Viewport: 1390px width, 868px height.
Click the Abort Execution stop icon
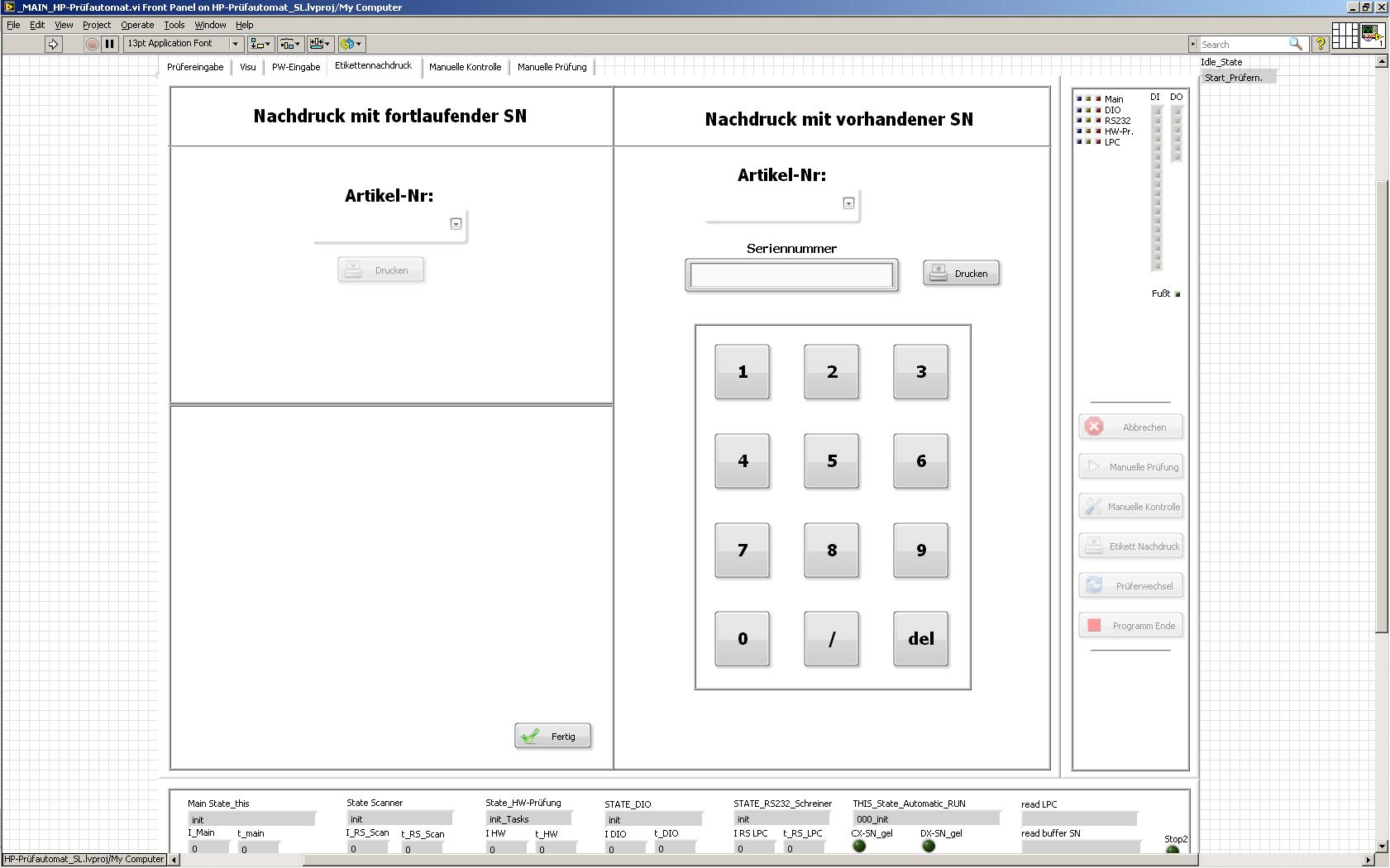click(x=92, y=44)
